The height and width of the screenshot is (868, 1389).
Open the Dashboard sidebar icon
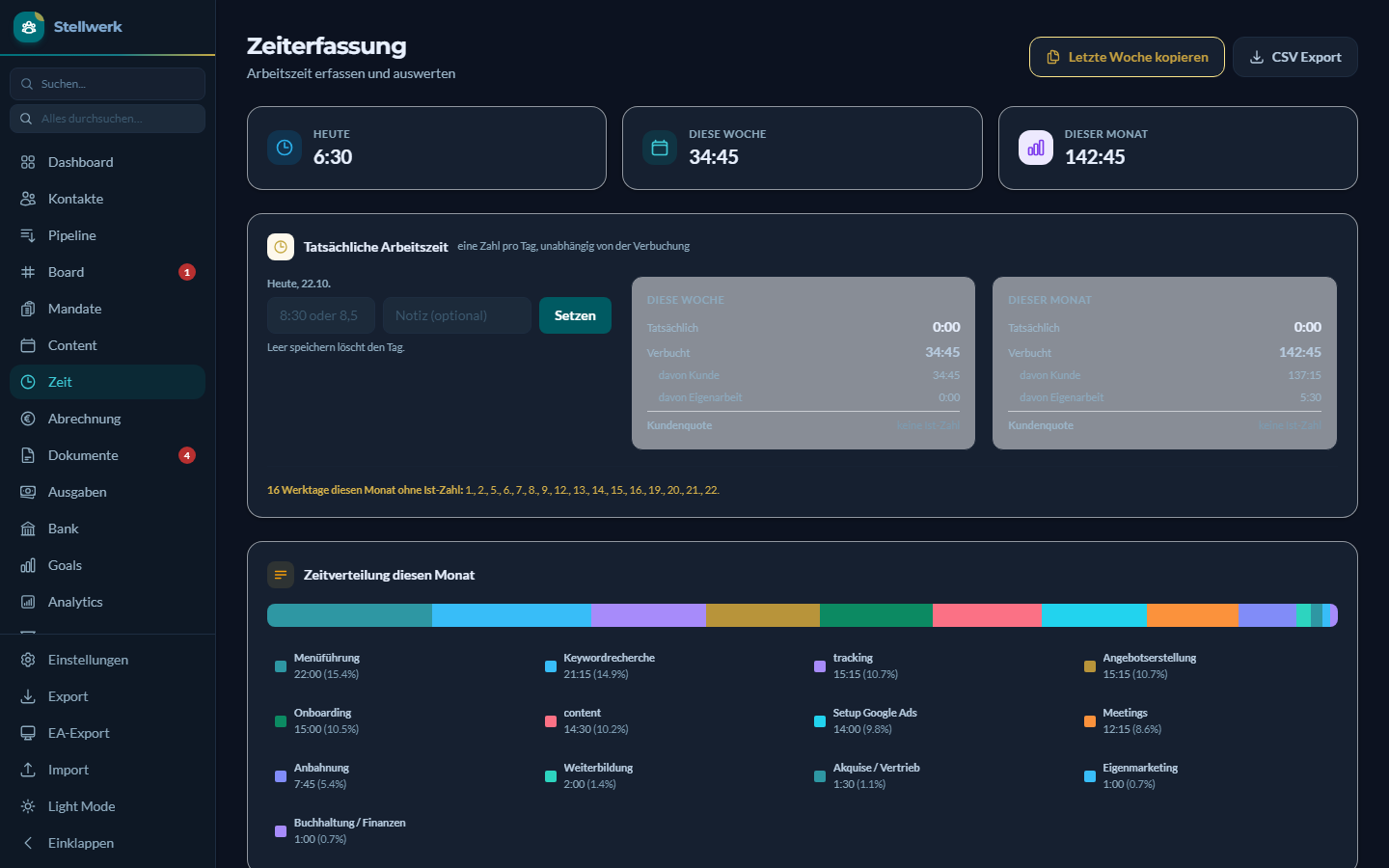(28, 162)
